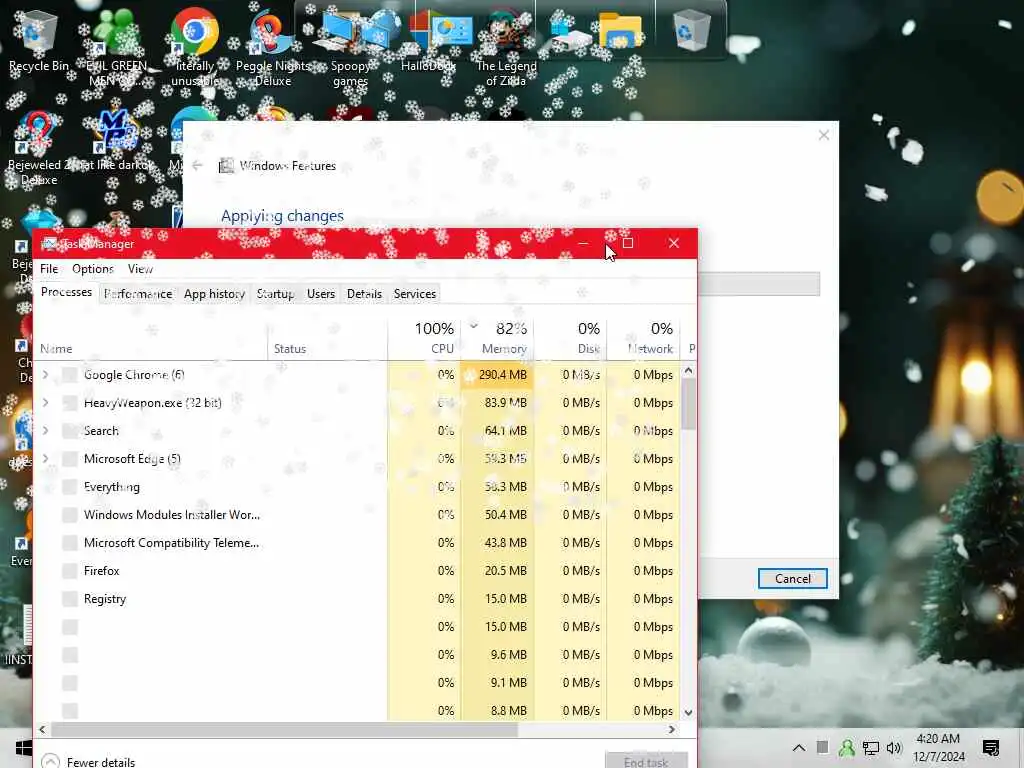Click the anime character icon in the top dock

click(x=506, y=31)
